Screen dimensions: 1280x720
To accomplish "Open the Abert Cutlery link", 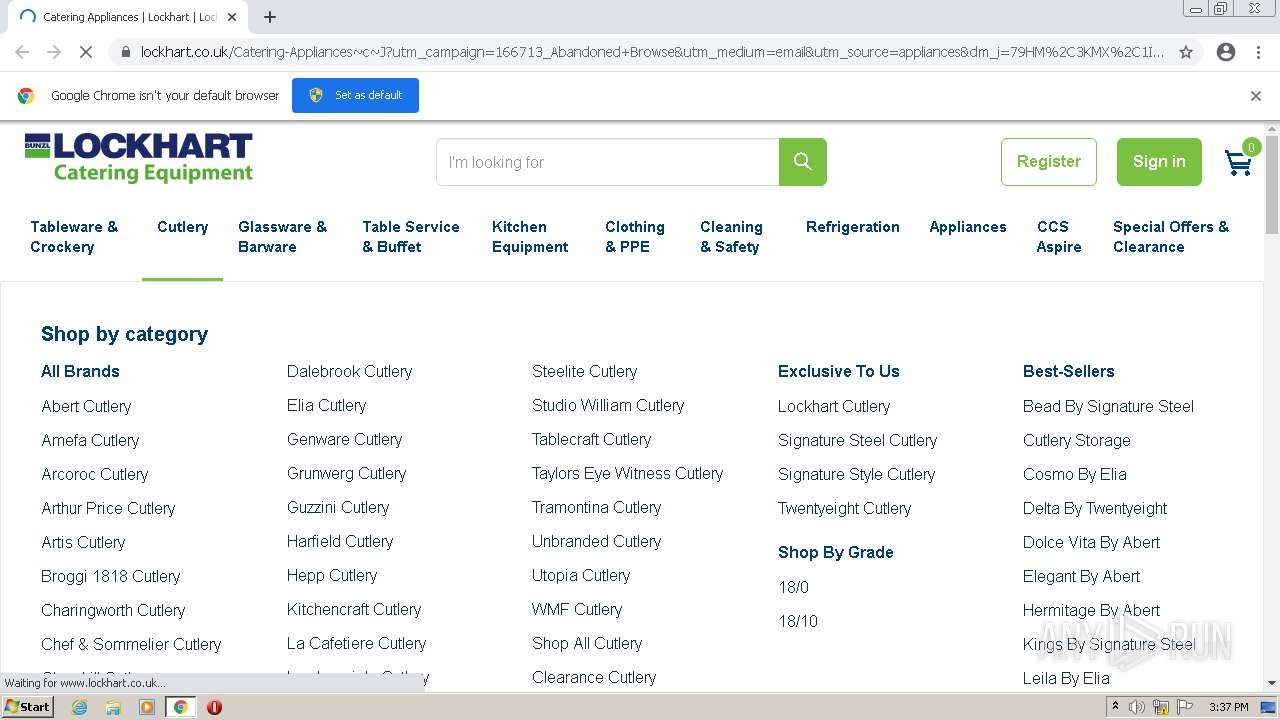I will click(x=86, y=406).
